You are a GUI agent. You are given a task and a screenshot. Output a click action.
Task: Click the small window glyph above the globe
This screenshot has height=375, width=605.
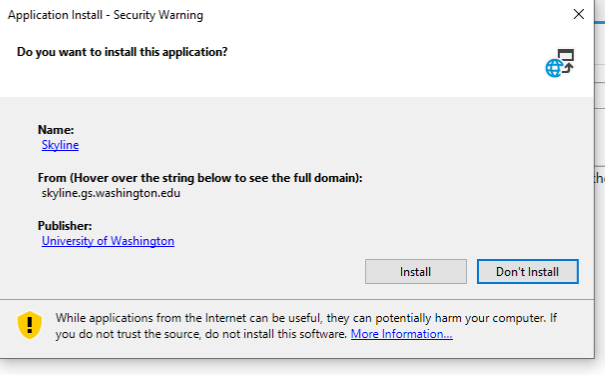click(566, 55)
